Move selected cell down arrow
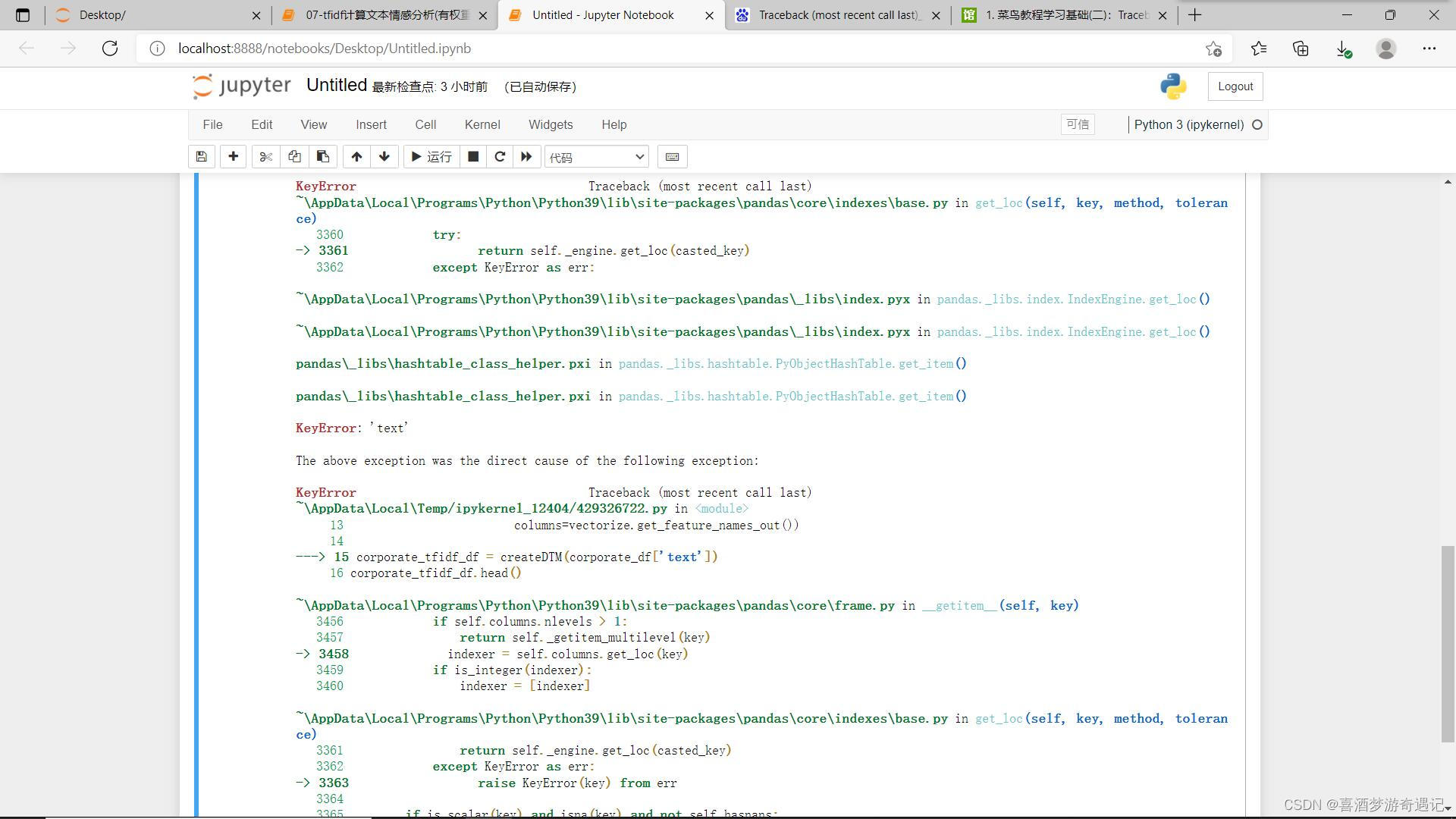This screenshot has height=819, width=1456. (x=384, y=157)
